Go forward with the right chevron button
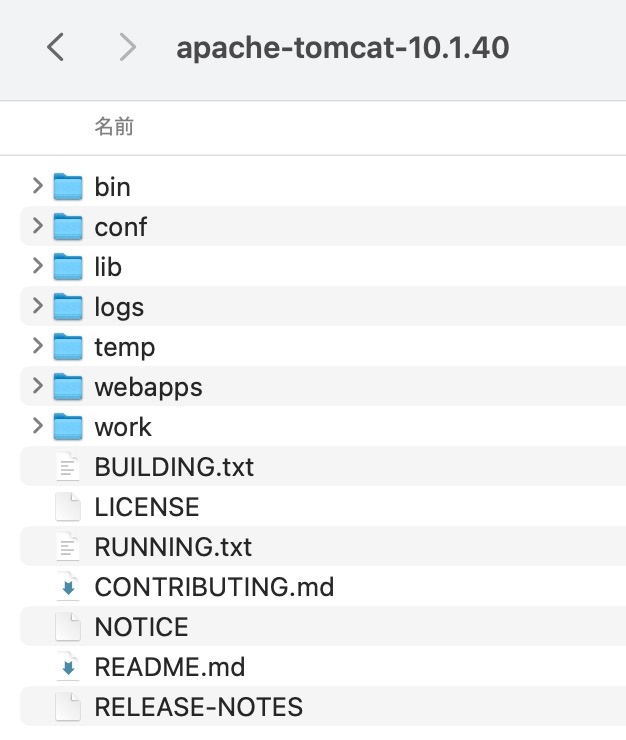 [127, 47]
